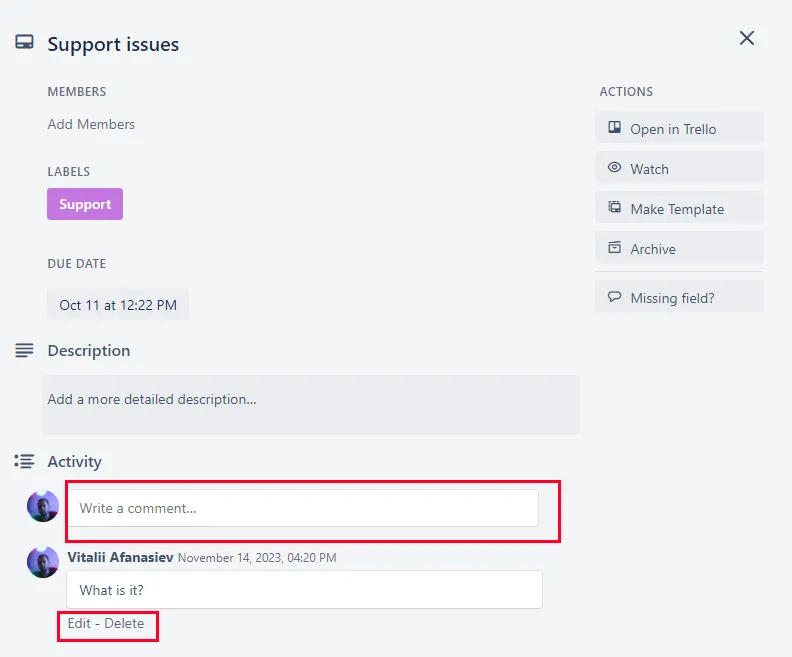Watch this card

pos(679,168)
